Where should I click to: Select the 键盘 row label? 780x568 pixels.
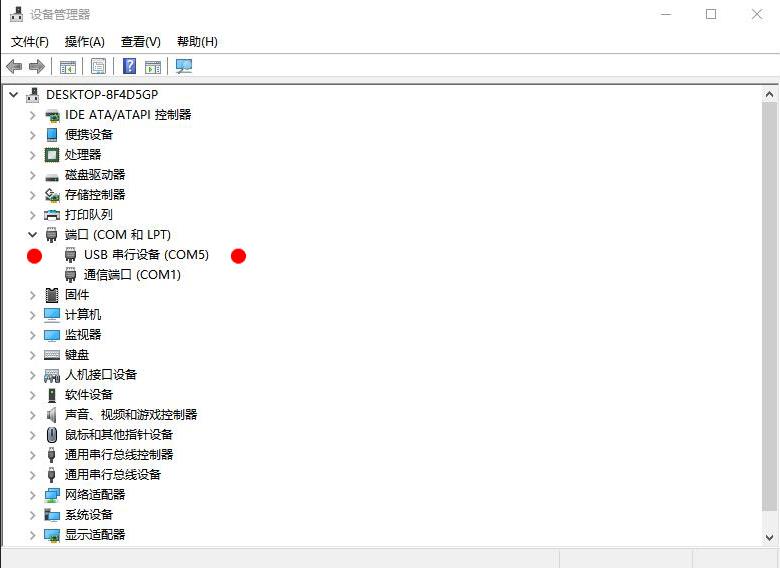(x=77, y=355)
